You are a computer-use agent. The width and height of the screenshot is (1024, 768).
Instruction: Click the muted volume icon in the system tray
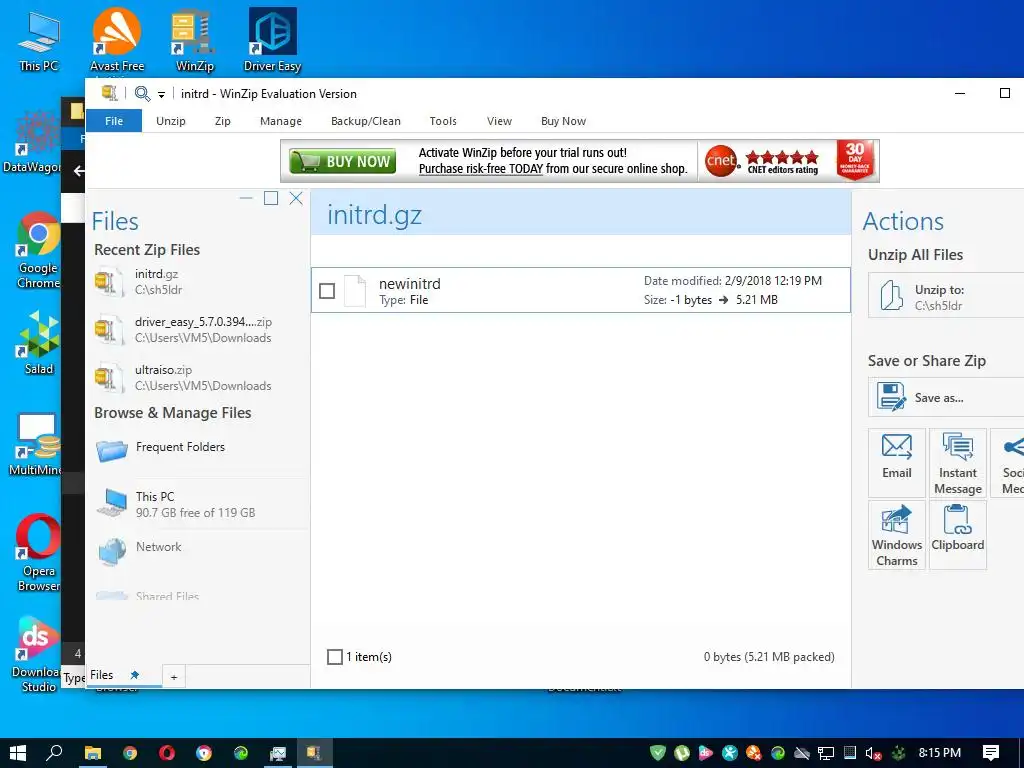[x=874, y=754]
